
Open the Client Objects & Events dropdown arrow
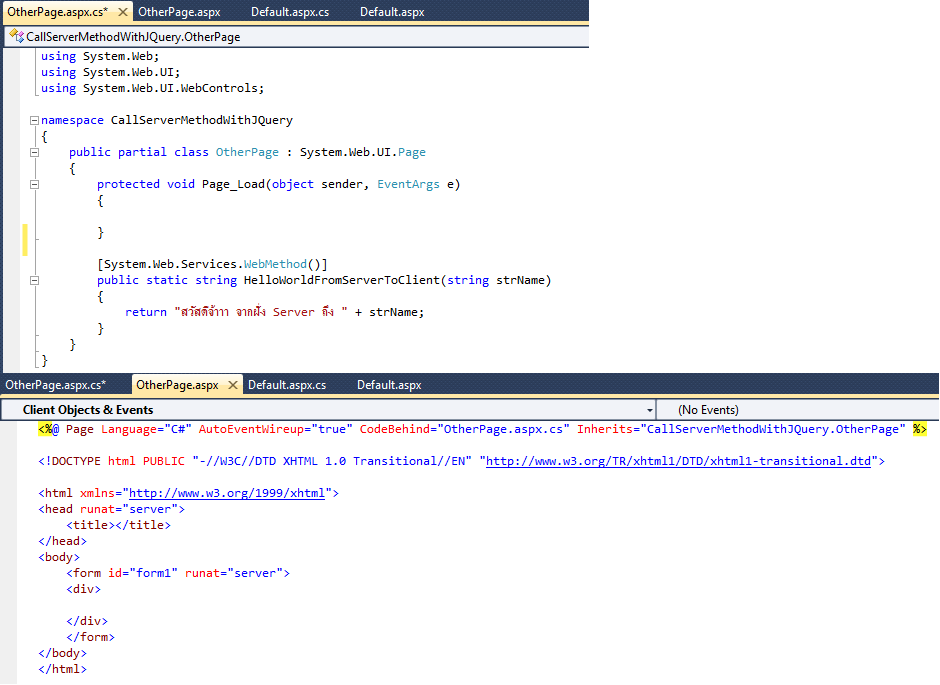tap(650, 410)
